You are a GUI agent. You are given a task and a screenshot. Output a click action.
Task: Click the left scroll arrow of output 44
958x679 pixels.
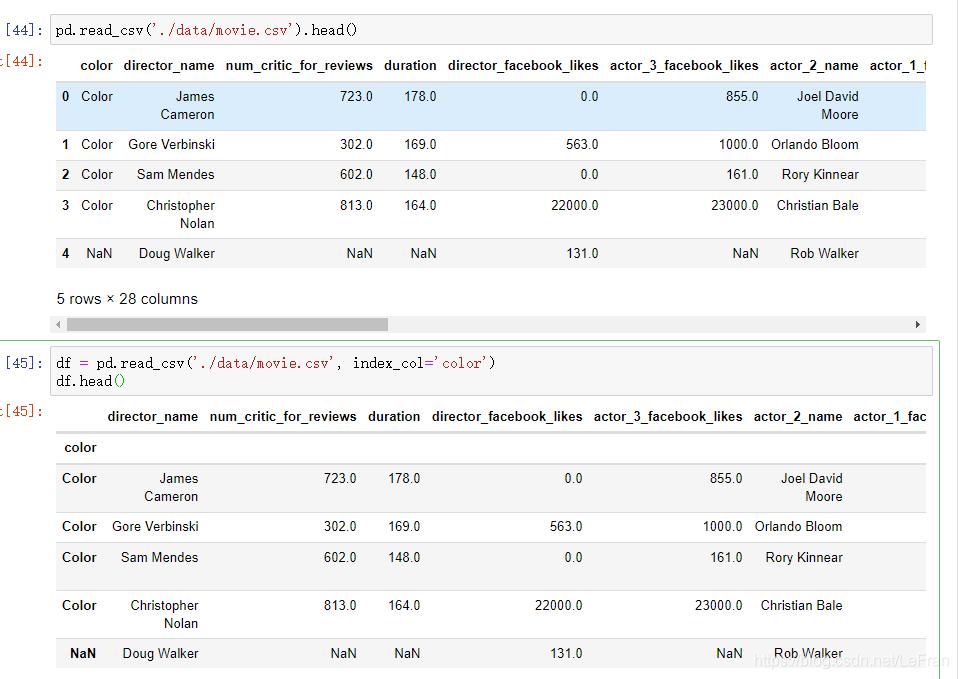pyautogui.click(x=58, y=325)
